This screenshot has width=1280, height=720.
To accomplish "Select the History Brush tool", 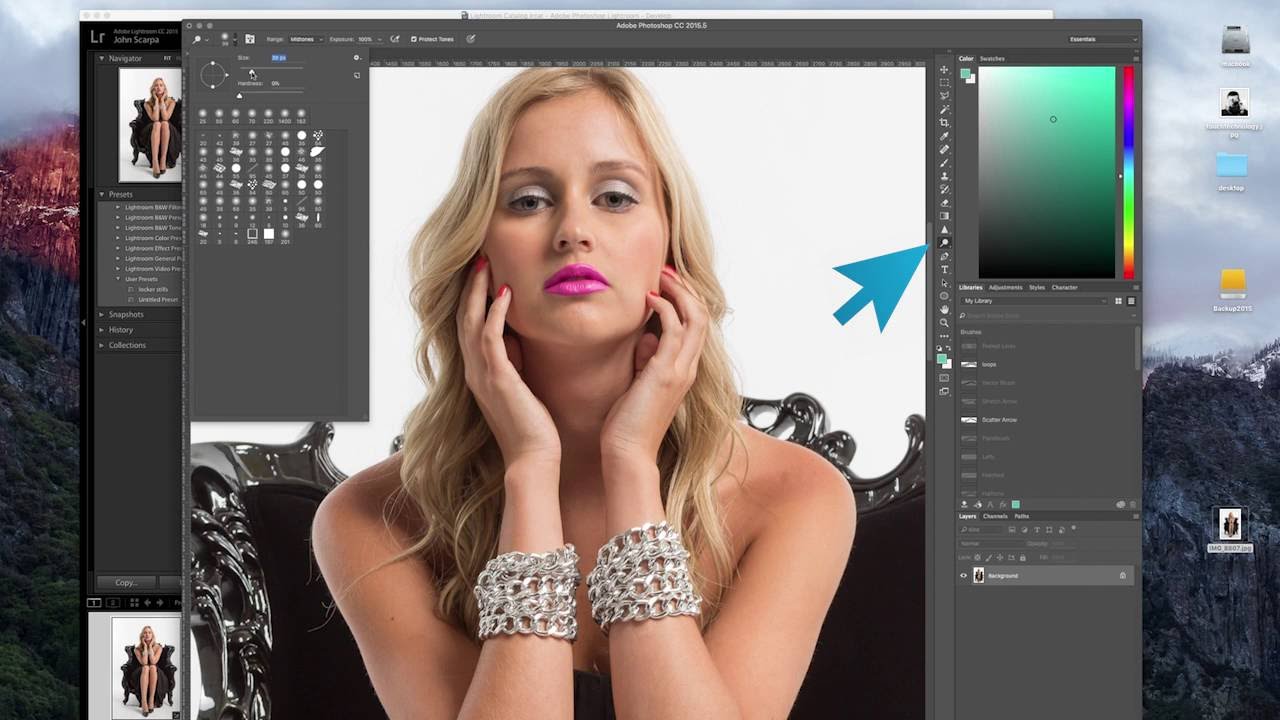I will (x=944, y=189).
